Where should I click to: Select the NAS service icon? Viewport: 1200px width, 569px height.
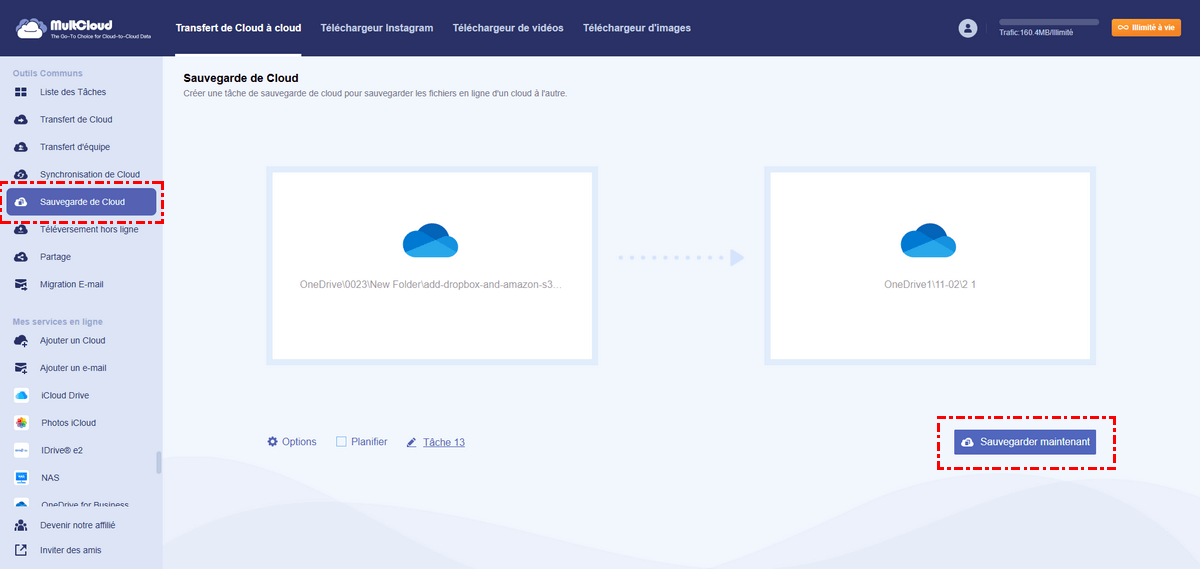(21, 478)
